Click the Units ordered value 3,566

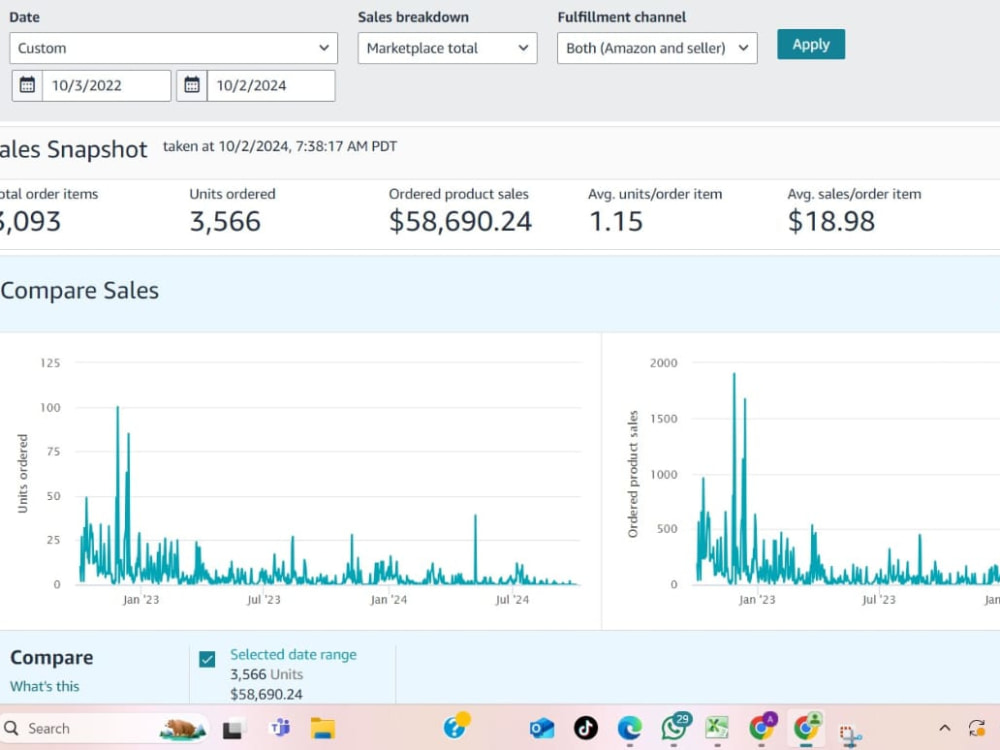click(x=225, y=221)
